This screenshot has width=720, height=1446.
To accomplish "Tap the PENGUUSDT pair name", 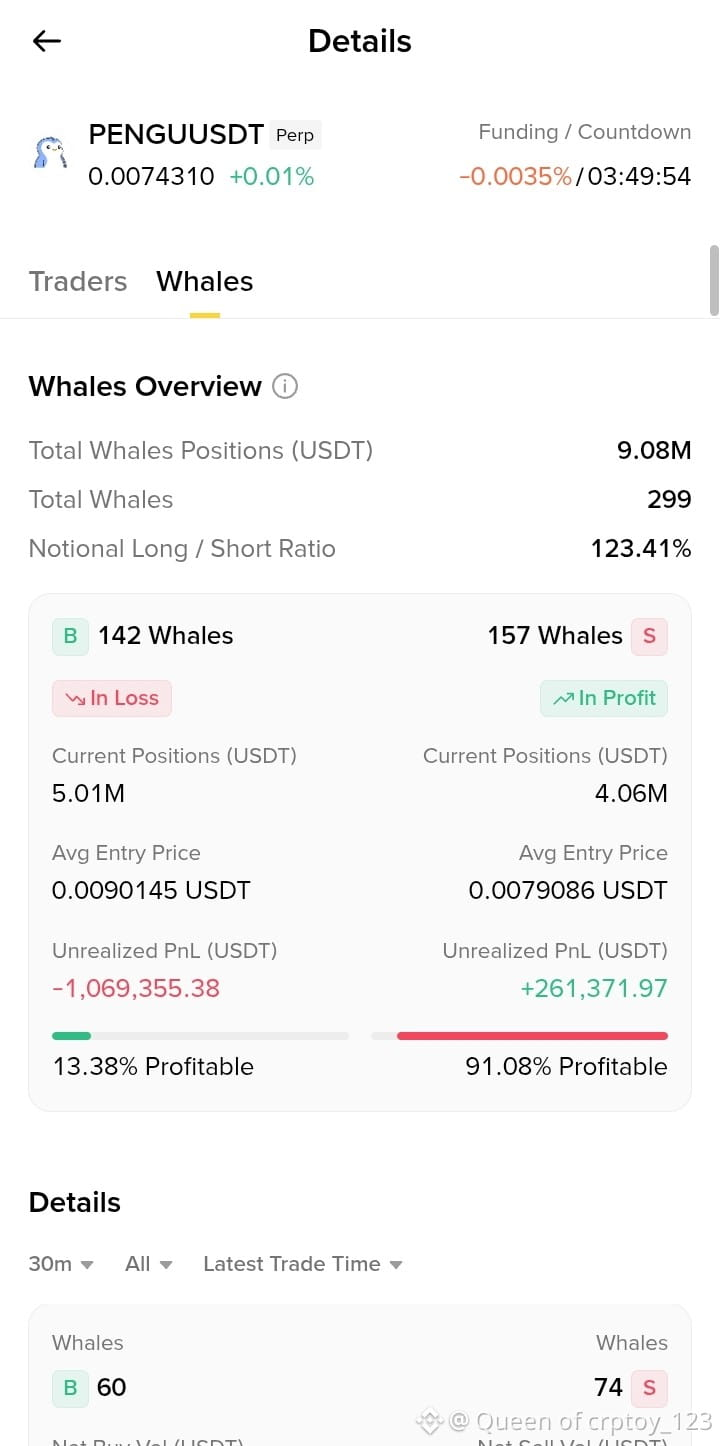I will (176, 134).
